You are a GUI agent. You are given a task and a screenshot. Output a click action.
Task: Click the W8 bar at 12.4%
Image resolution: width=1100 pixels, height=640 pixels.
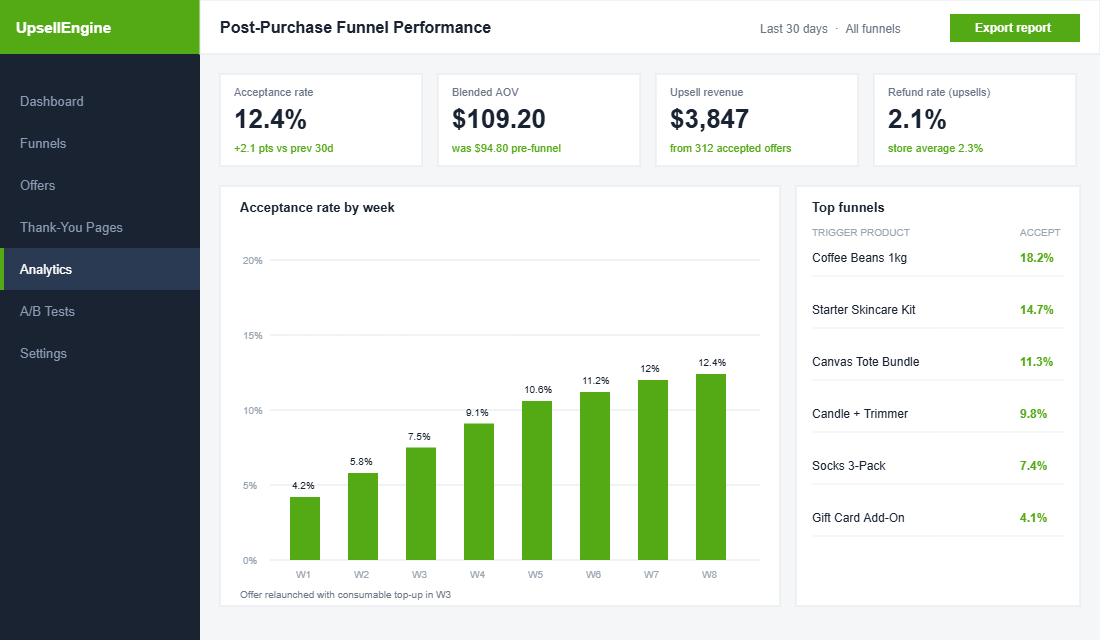(x=711, y=467)
